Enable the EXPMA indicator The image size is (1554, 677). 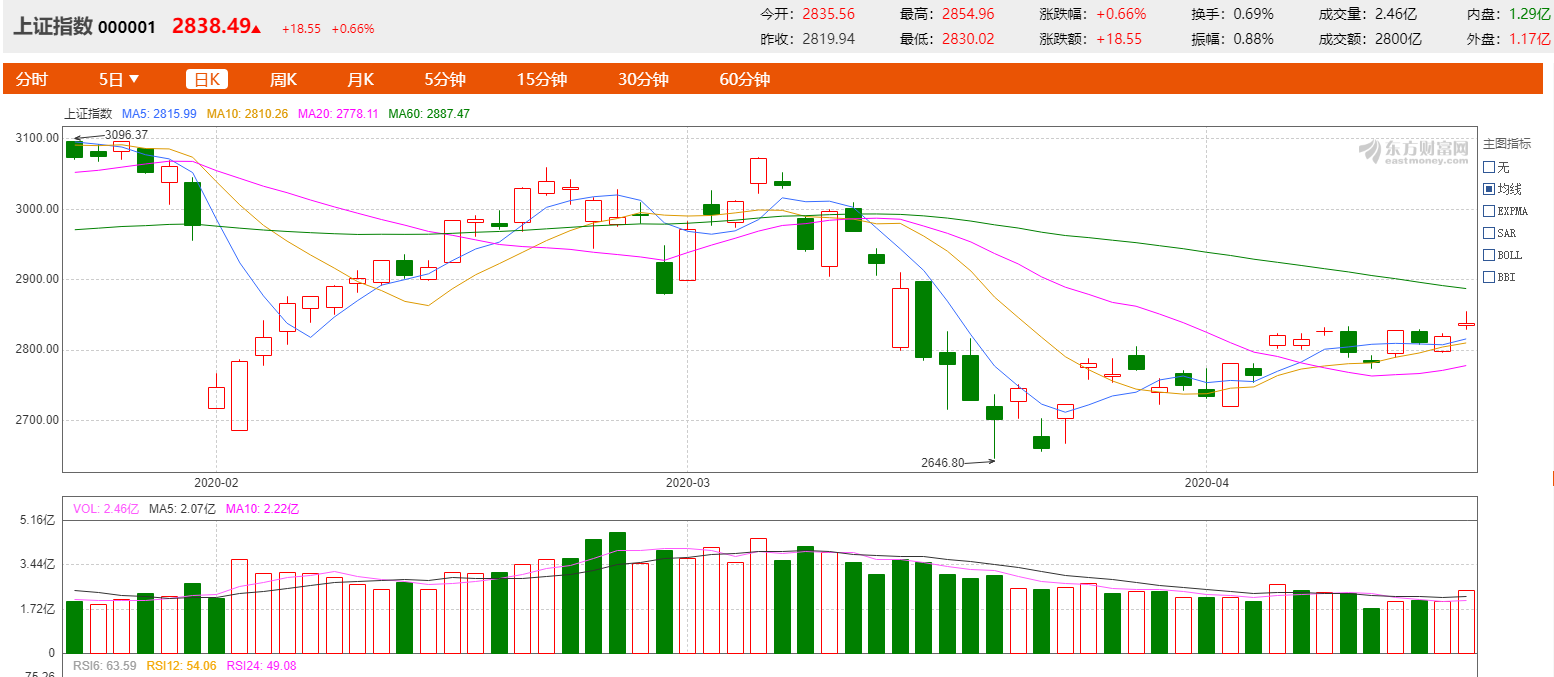[1489, 211]
